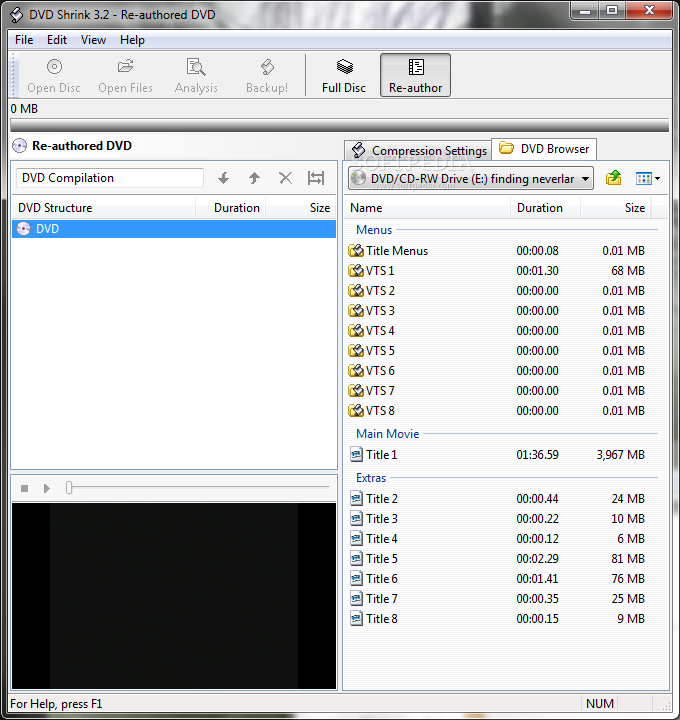
Task: Open the File menu
Action: [24, 40]
